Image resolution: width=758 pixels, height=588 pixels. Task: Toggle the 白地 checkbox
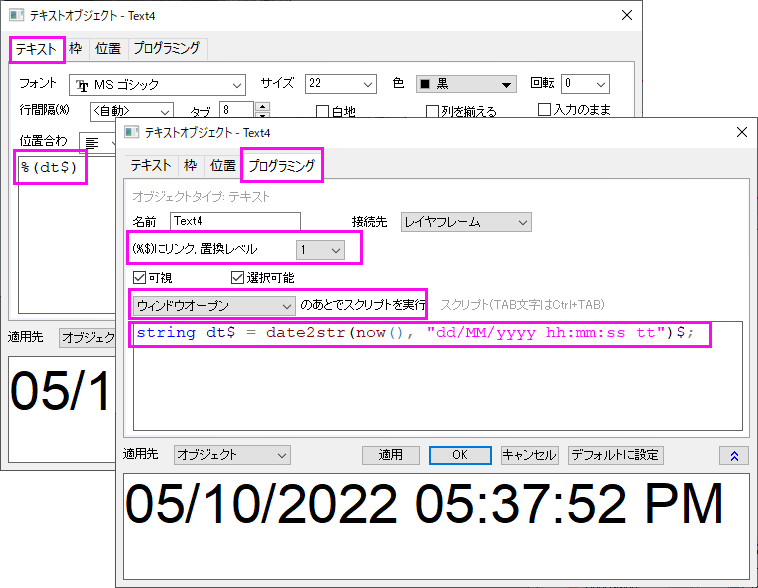click(322, 112)
